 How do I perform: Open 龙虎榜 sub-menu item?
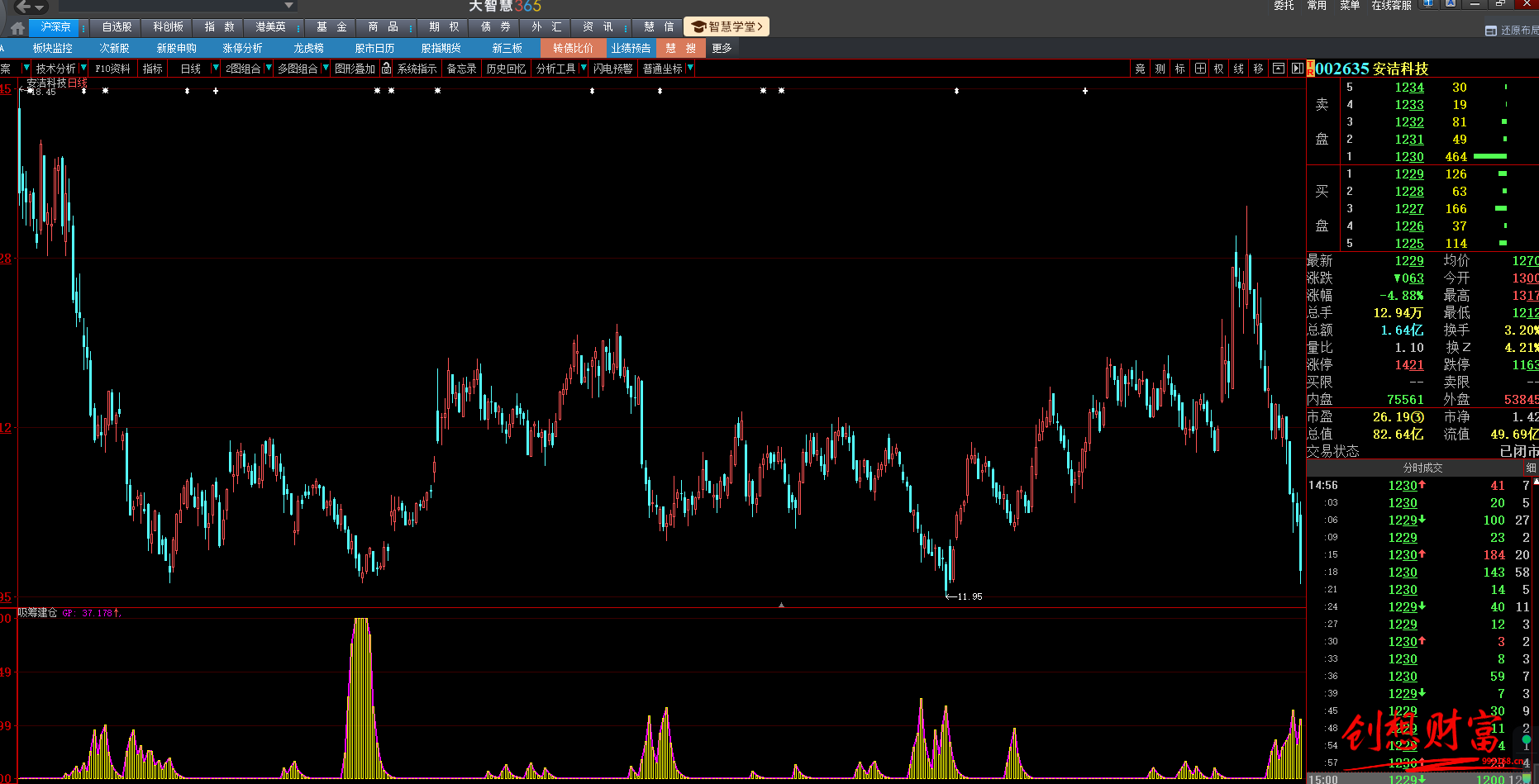pos(308,48)
